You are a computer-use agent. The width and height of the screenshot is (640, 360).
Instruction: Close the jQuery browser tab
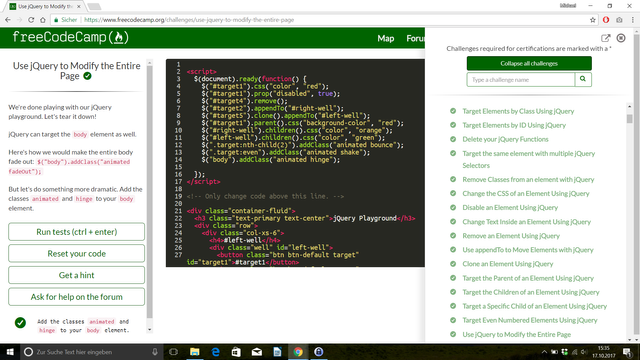79,7
